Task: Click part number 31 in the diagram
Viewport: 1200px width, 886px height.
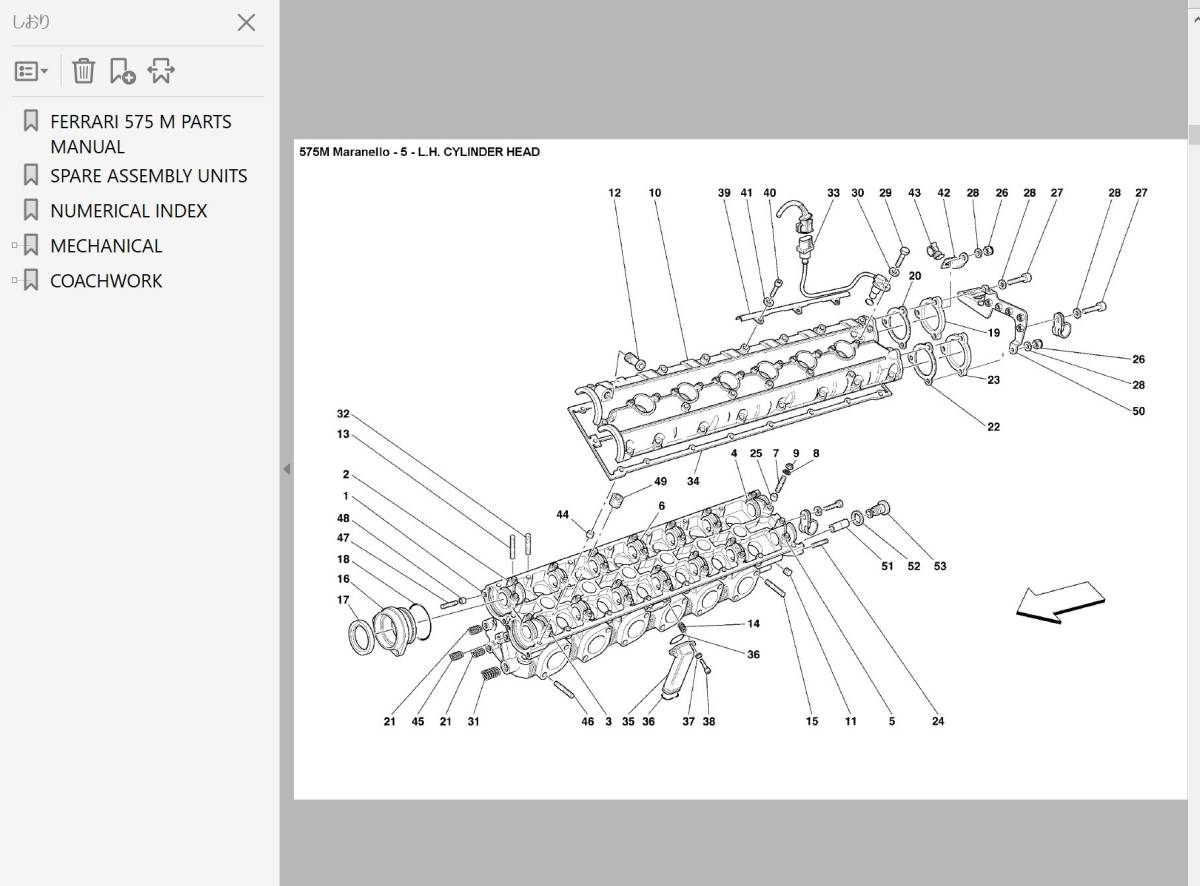Action: [x=473, y=721]
